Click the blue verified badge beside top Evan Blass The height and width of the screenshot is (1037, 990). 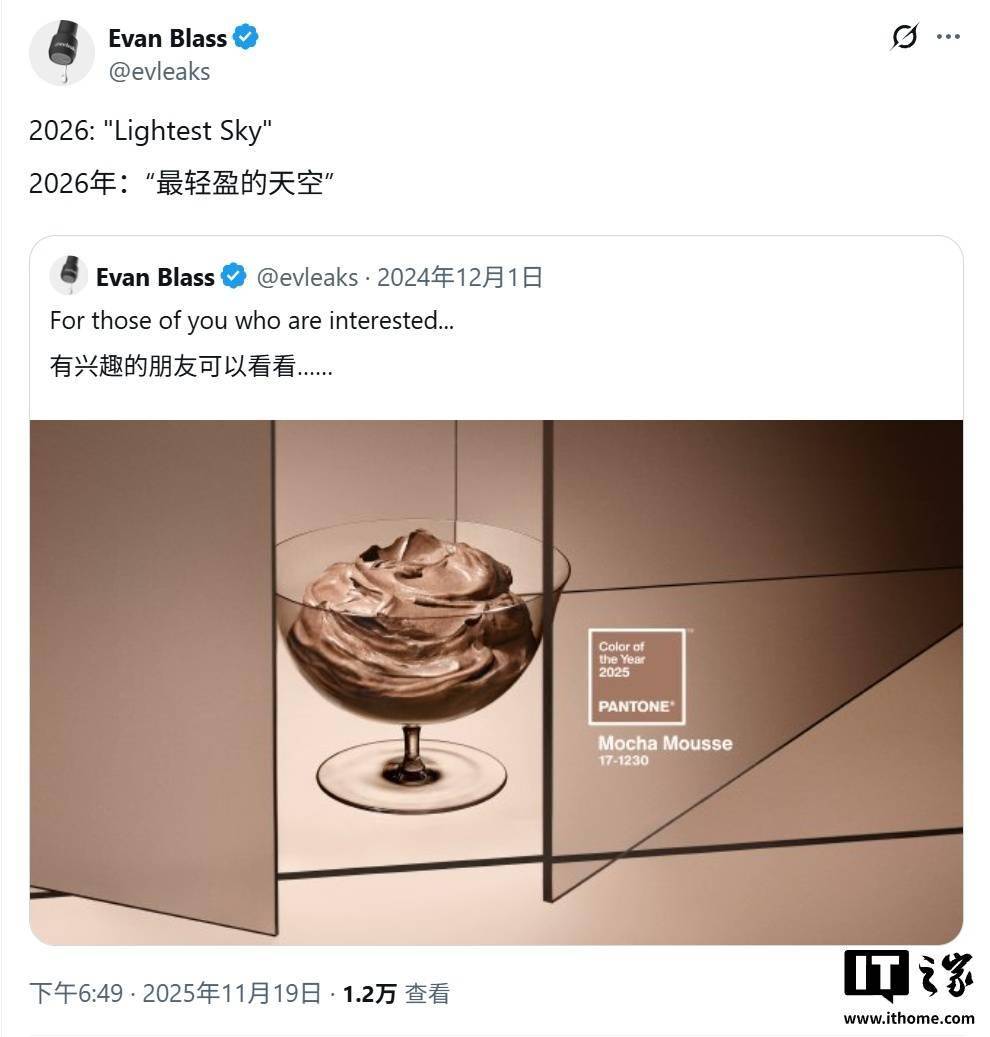tap(246, 37)
